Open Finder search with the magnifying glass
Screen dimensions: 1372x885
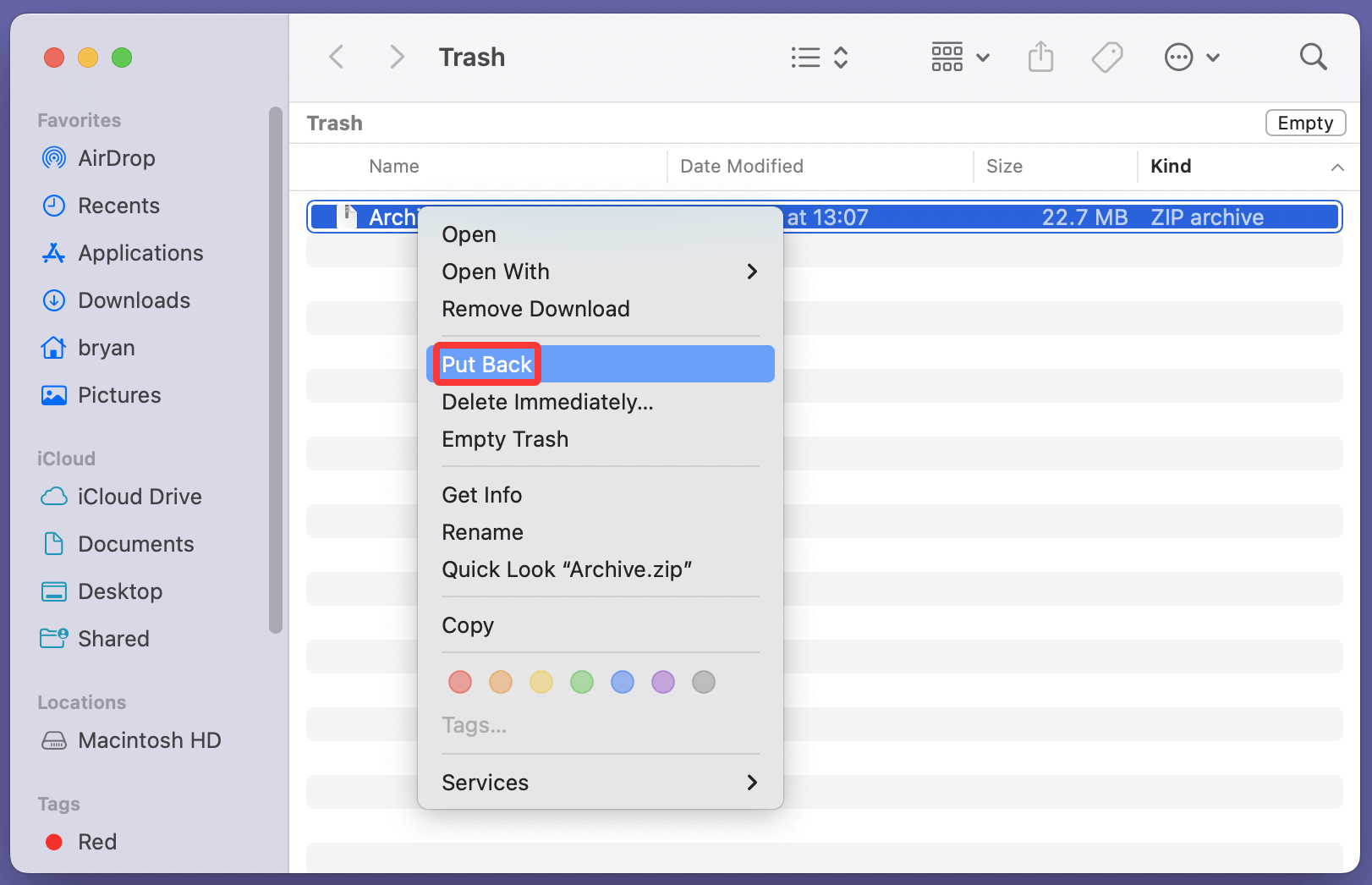pyautogui.click(x=1312, y=57)
